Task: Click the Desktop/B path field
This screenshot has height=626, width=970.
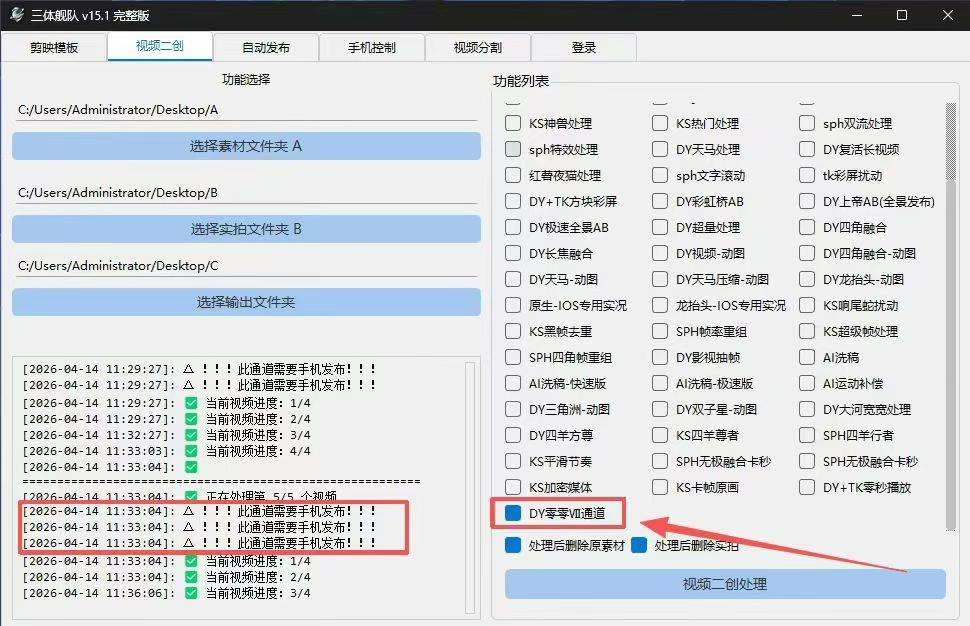Action: [246, 193]
